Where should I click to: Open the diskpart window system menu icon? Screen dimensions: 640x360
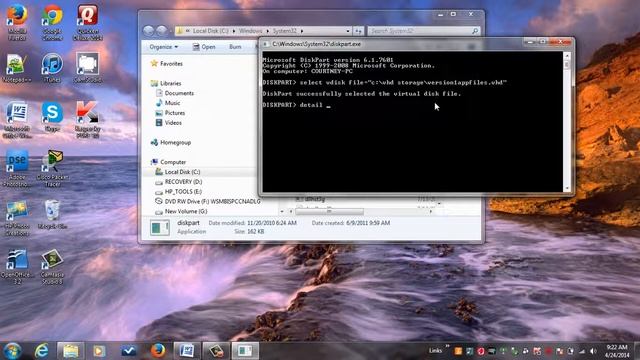(265, 44)
